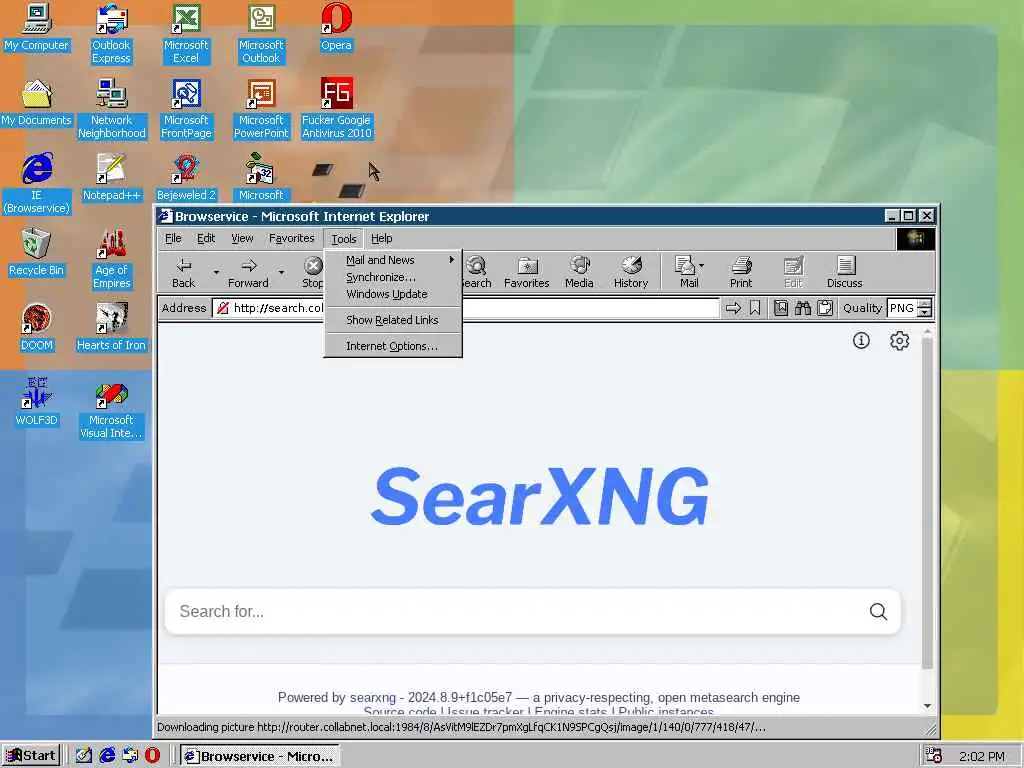Choose Synchronize... from Tools menu

[393, 277]
